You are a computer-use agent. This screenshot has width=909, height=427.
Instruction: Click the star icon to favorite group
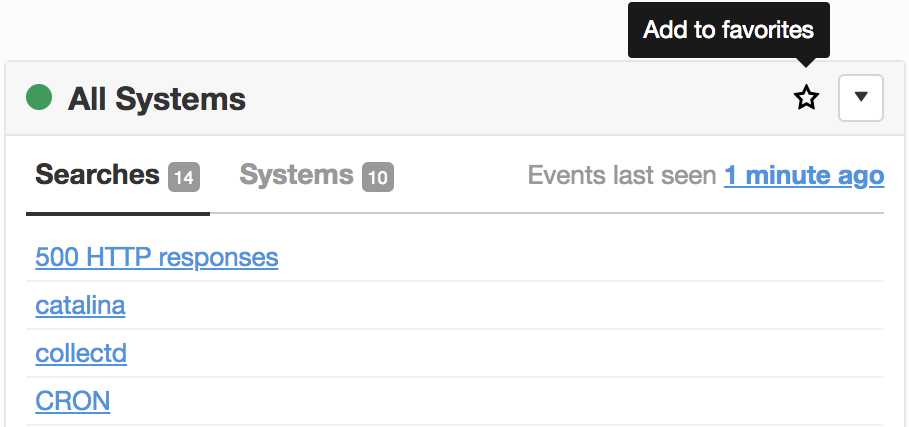[x=806, y=98]
